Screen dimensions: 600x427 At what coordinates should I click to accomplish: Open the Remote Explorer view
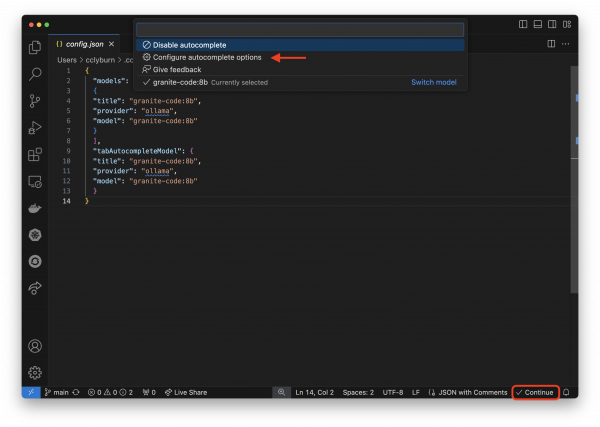click(35, 182)
